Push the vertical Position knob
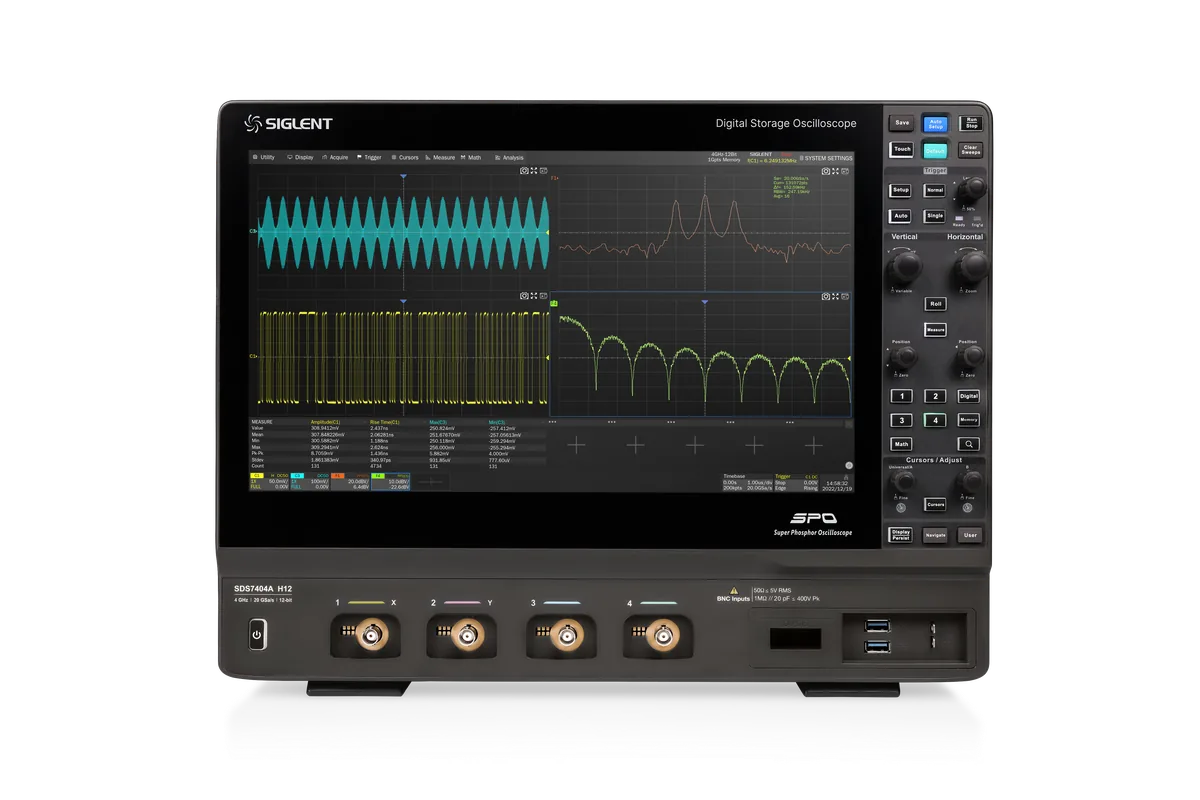 tap(903, 357)
